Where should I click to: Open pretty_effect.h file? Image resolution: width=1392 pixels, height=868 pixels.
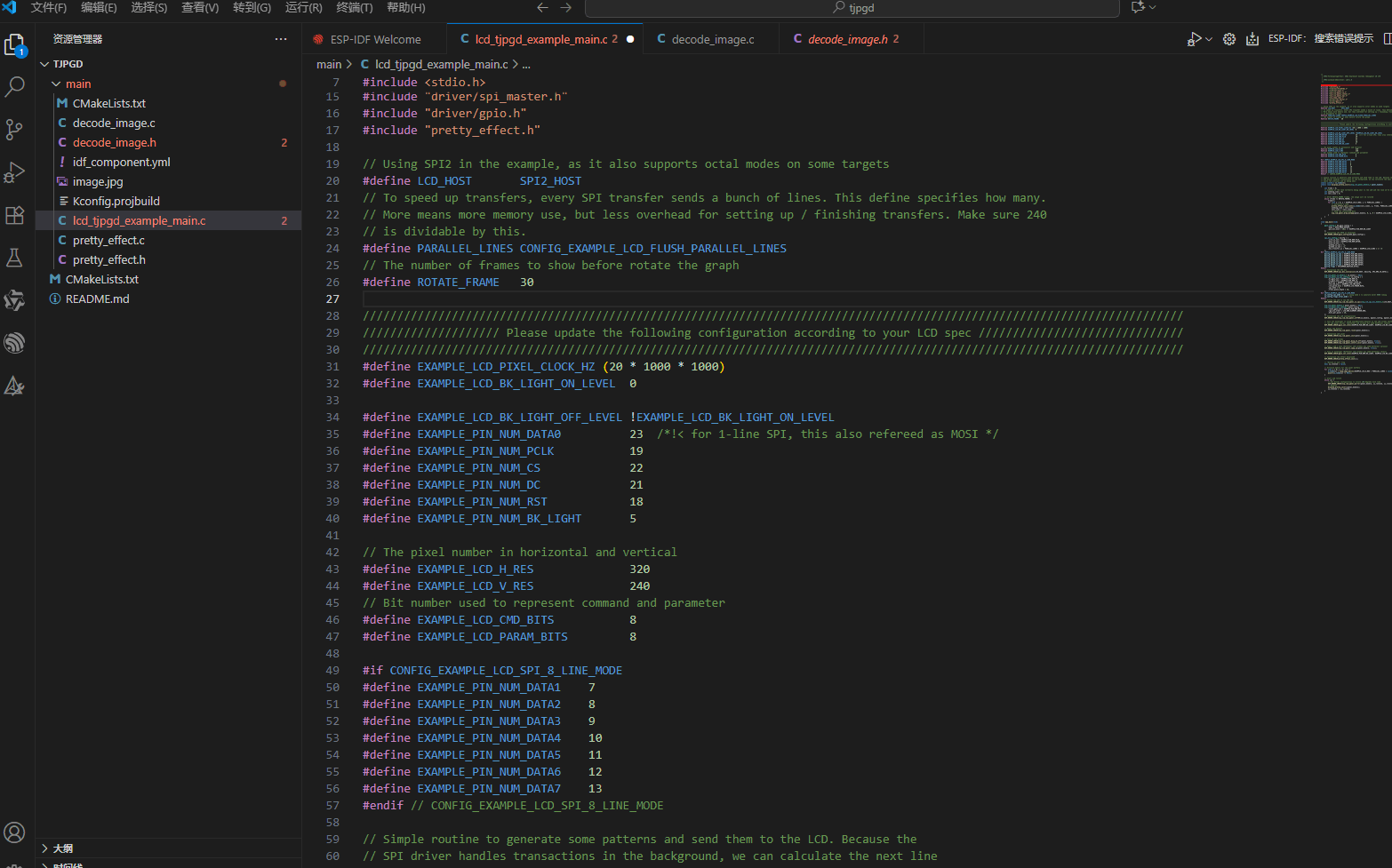click(x=169, y=259)
